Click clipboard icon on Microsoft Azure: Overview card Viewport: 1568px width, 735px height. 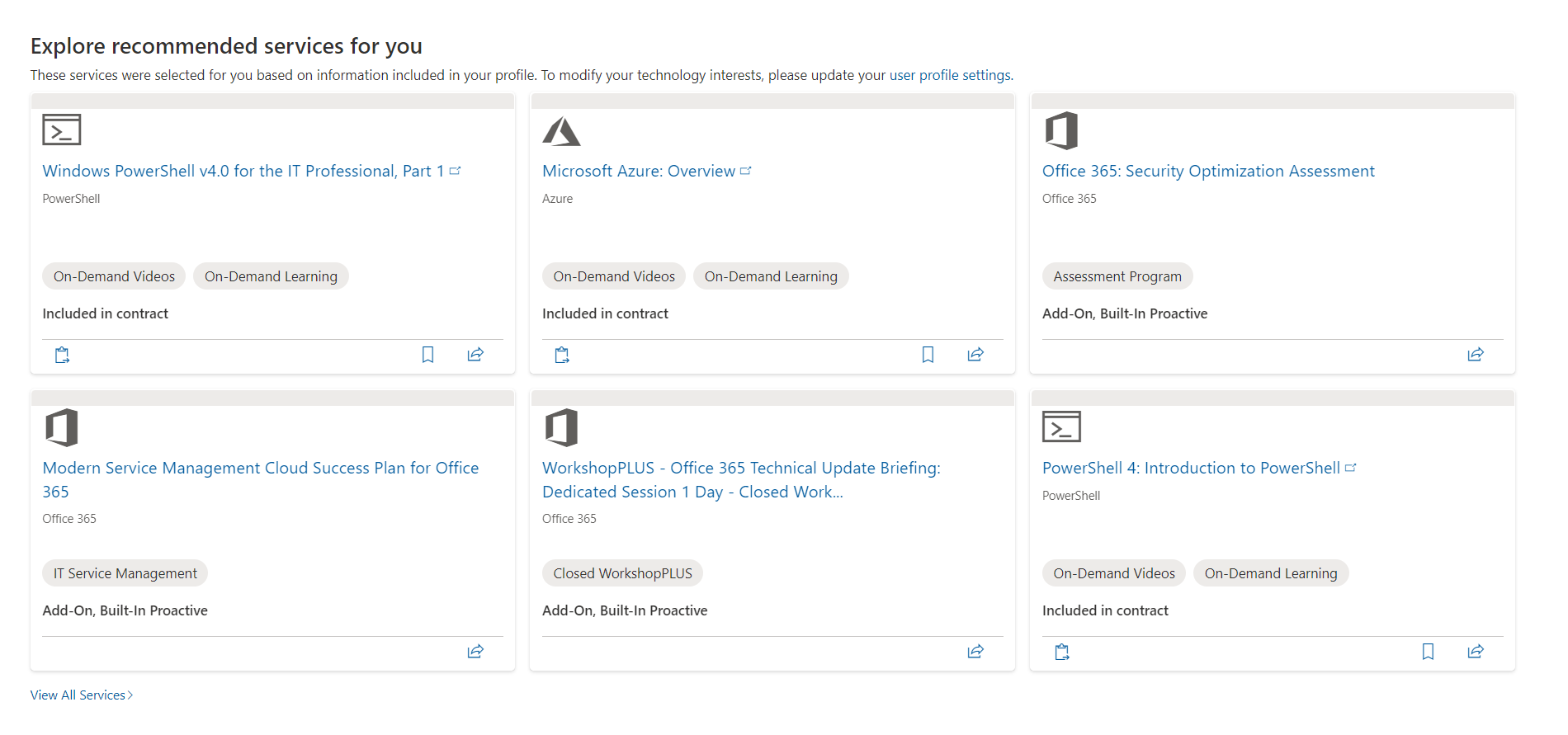[x=562, y=355]
